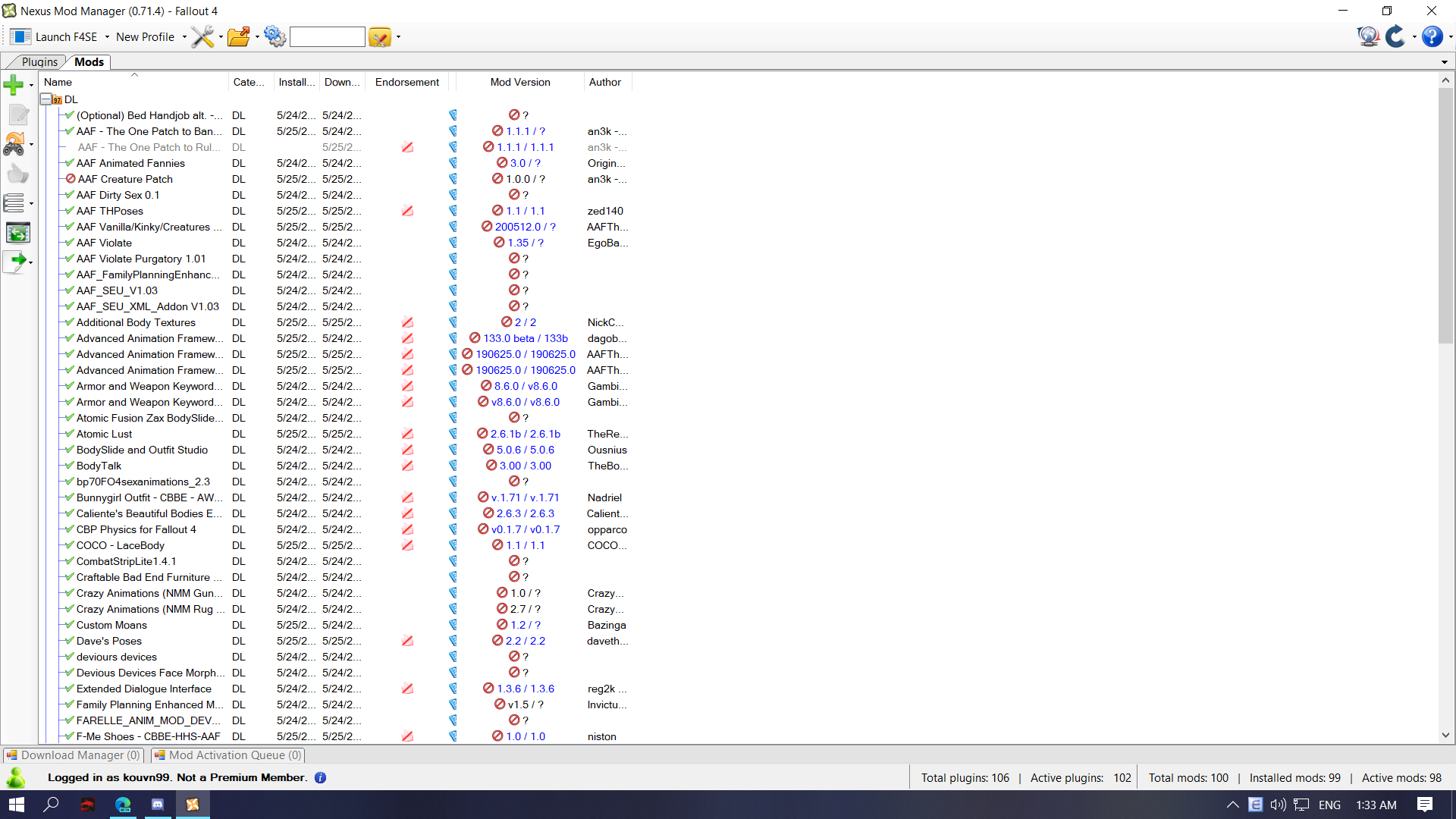Open the Help question mark icon
Viewport: 1456px width, 819px height.
coord(1432,36)
